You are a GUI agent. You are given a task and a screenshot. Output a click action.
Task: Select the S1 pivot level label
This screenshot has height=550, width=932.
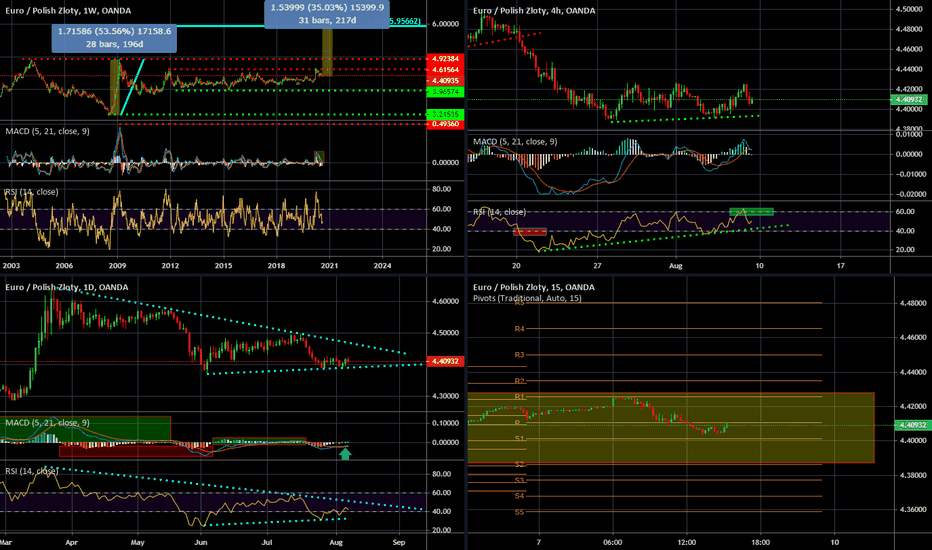pos(519,438)
